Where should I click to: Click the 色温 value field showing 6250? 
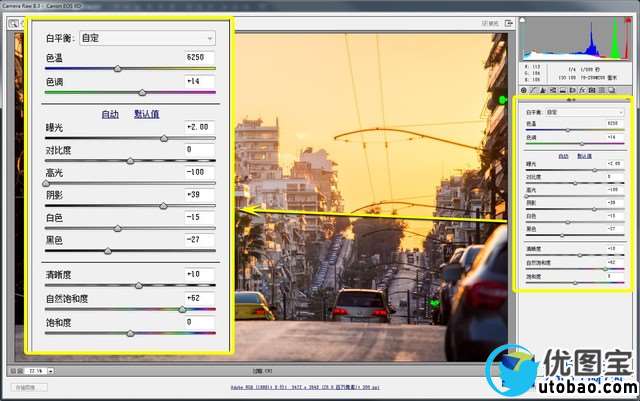[200, 59]
